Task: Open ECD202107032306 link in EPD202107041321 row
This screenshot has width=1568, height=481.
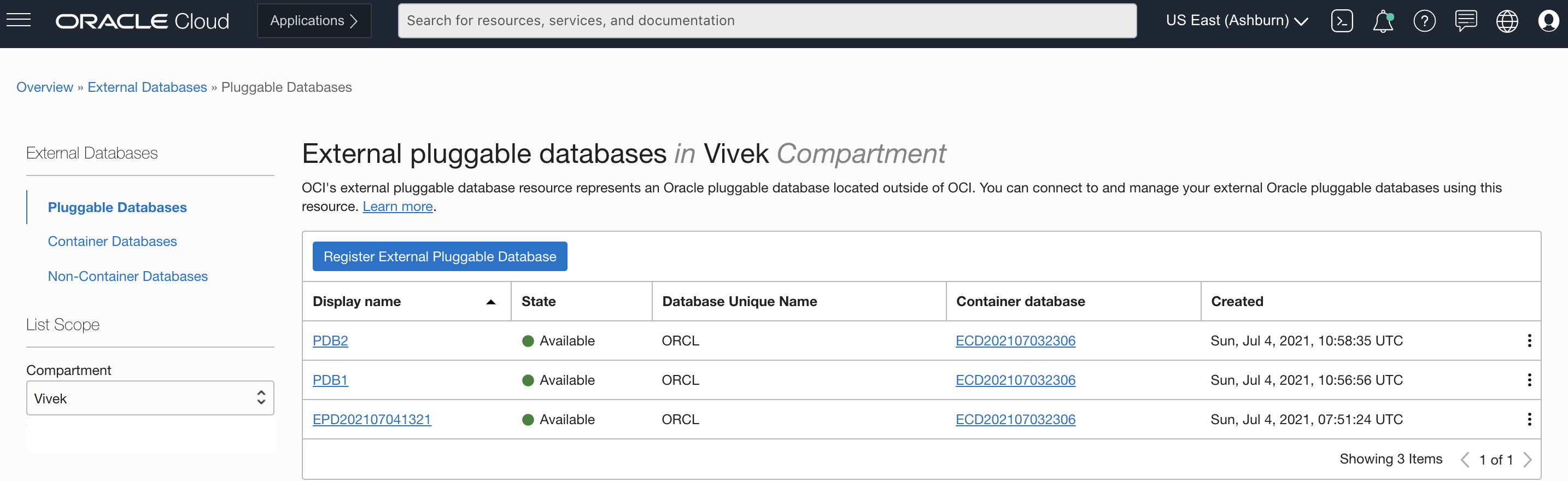Action: (x=1015, y=419)
